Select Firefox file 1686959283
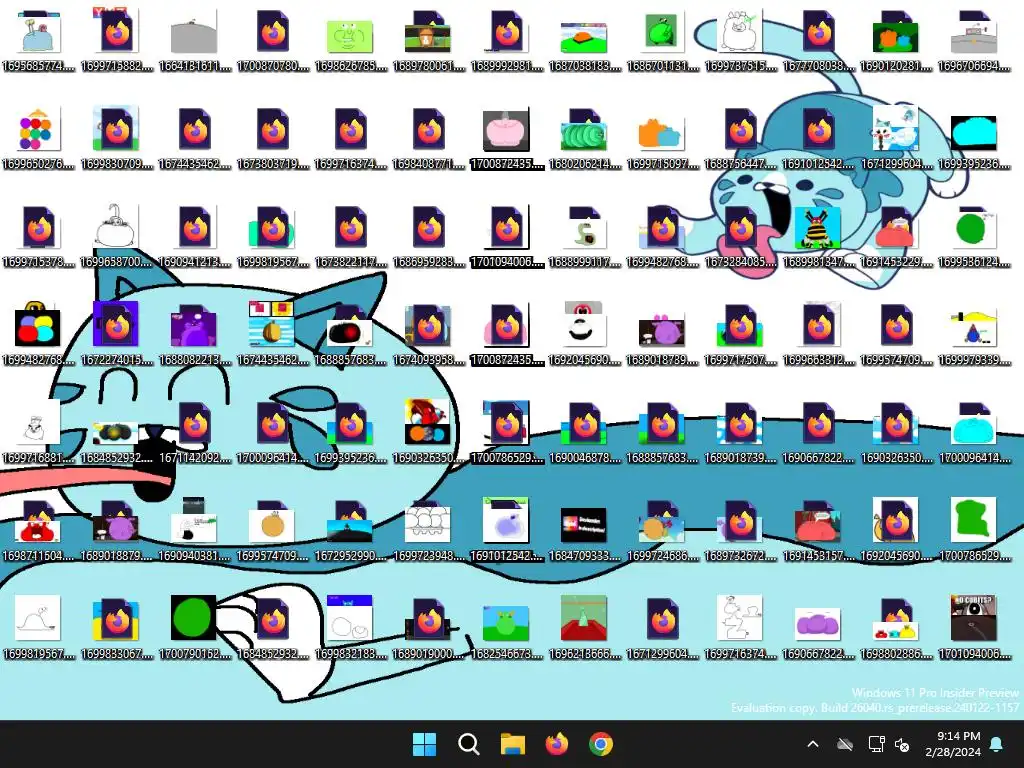The image size is (1024, 768). (x=428, y=236)
